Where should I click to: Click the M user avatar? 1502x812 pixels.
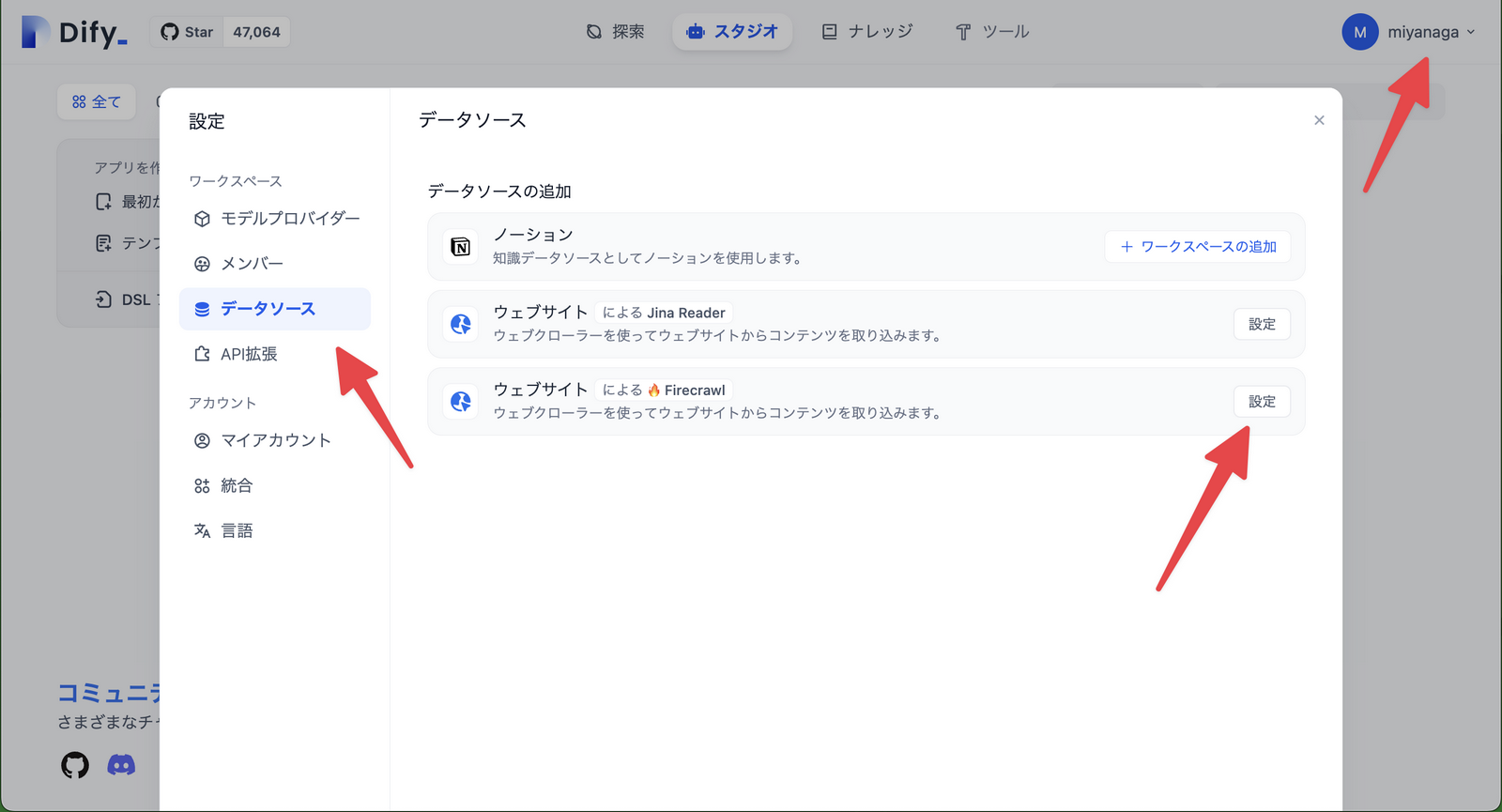1359,32
